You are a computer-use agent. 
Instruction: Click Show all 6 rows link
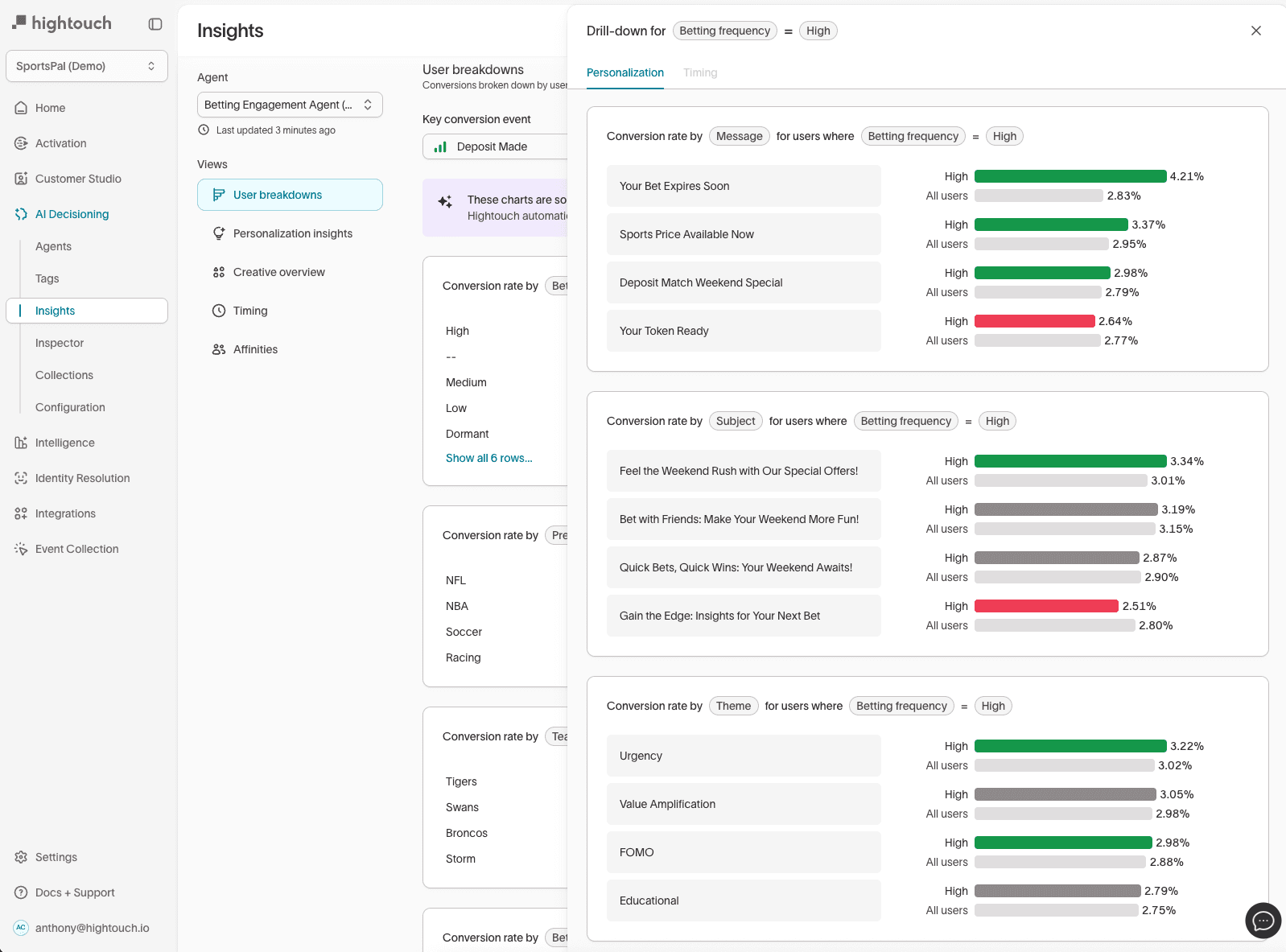pyautogui.click(x=488, y=458)
